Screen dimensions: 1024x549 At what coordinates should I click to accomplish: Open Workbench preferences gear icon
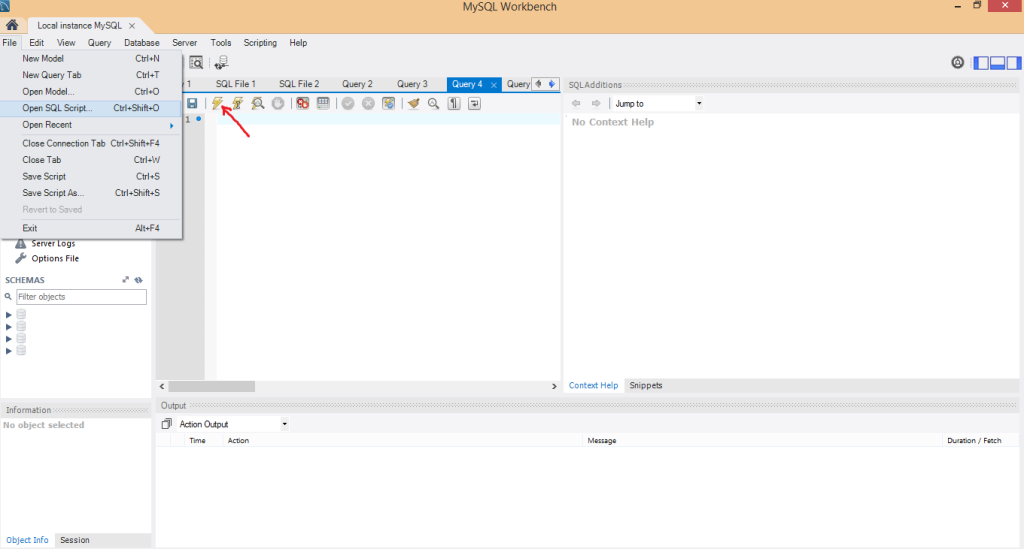coord(957,63)
